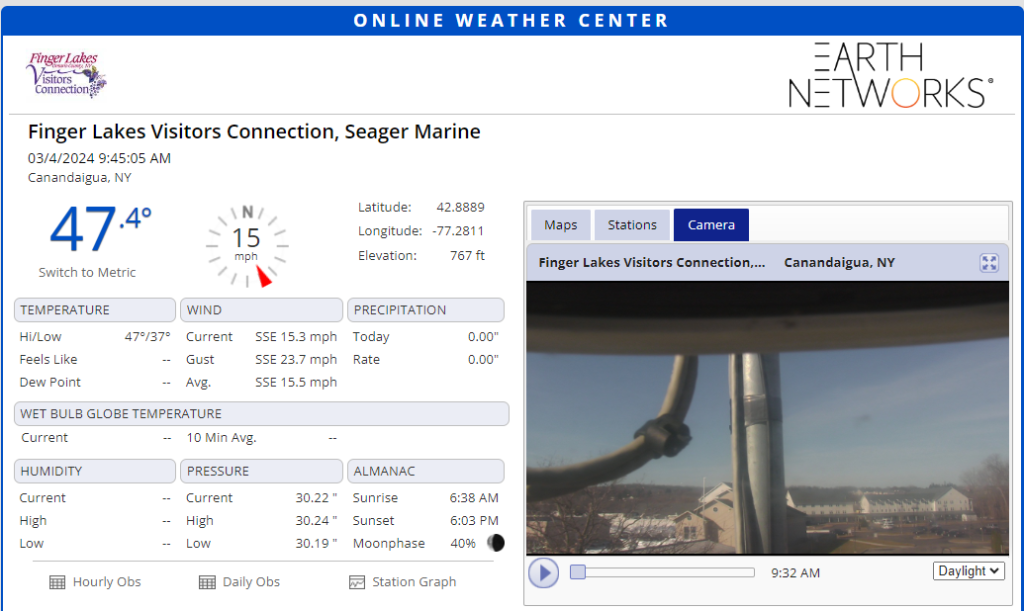Click the Daily Obs table icon
This screenshot has width=1024, height=611.
pyautogui.click(x=207, y=582)
